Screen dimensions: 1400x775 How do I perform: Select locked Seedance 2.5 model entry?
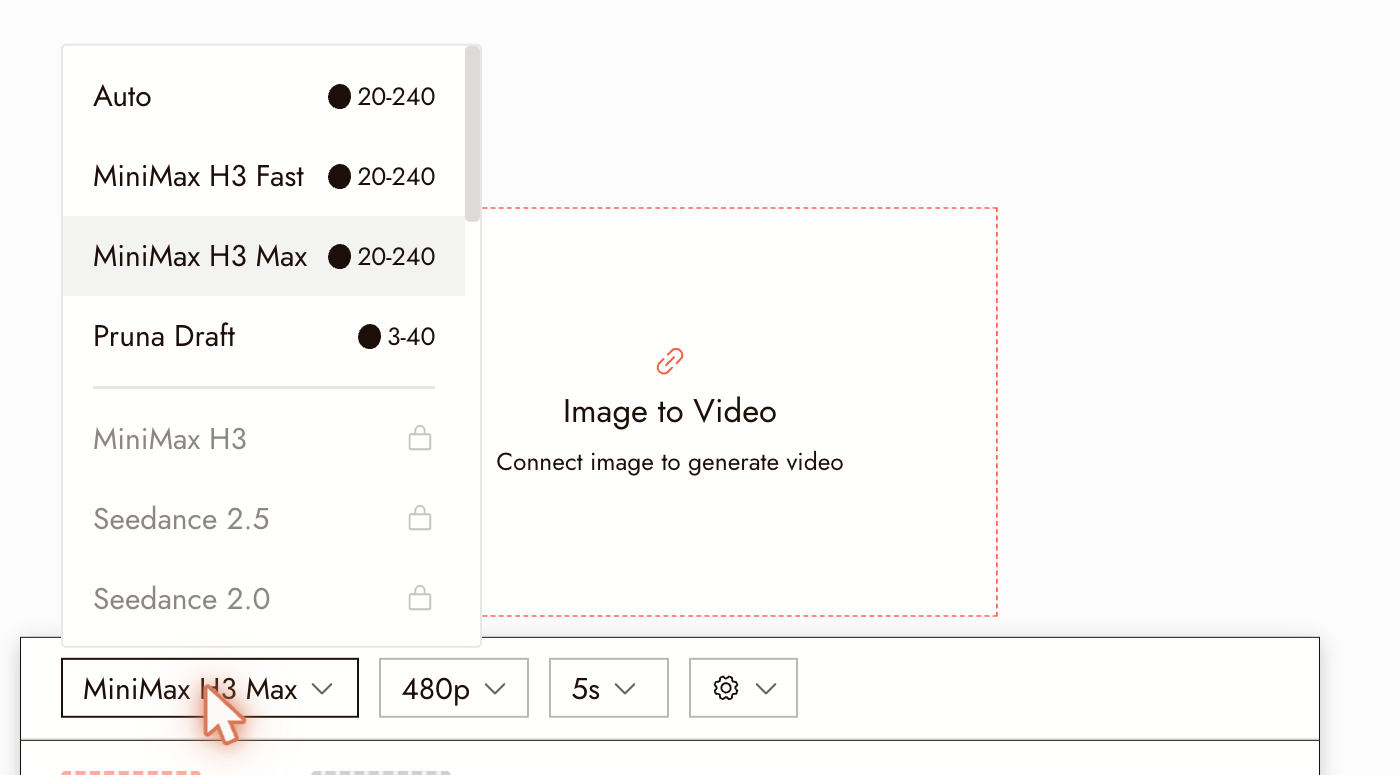264,518
